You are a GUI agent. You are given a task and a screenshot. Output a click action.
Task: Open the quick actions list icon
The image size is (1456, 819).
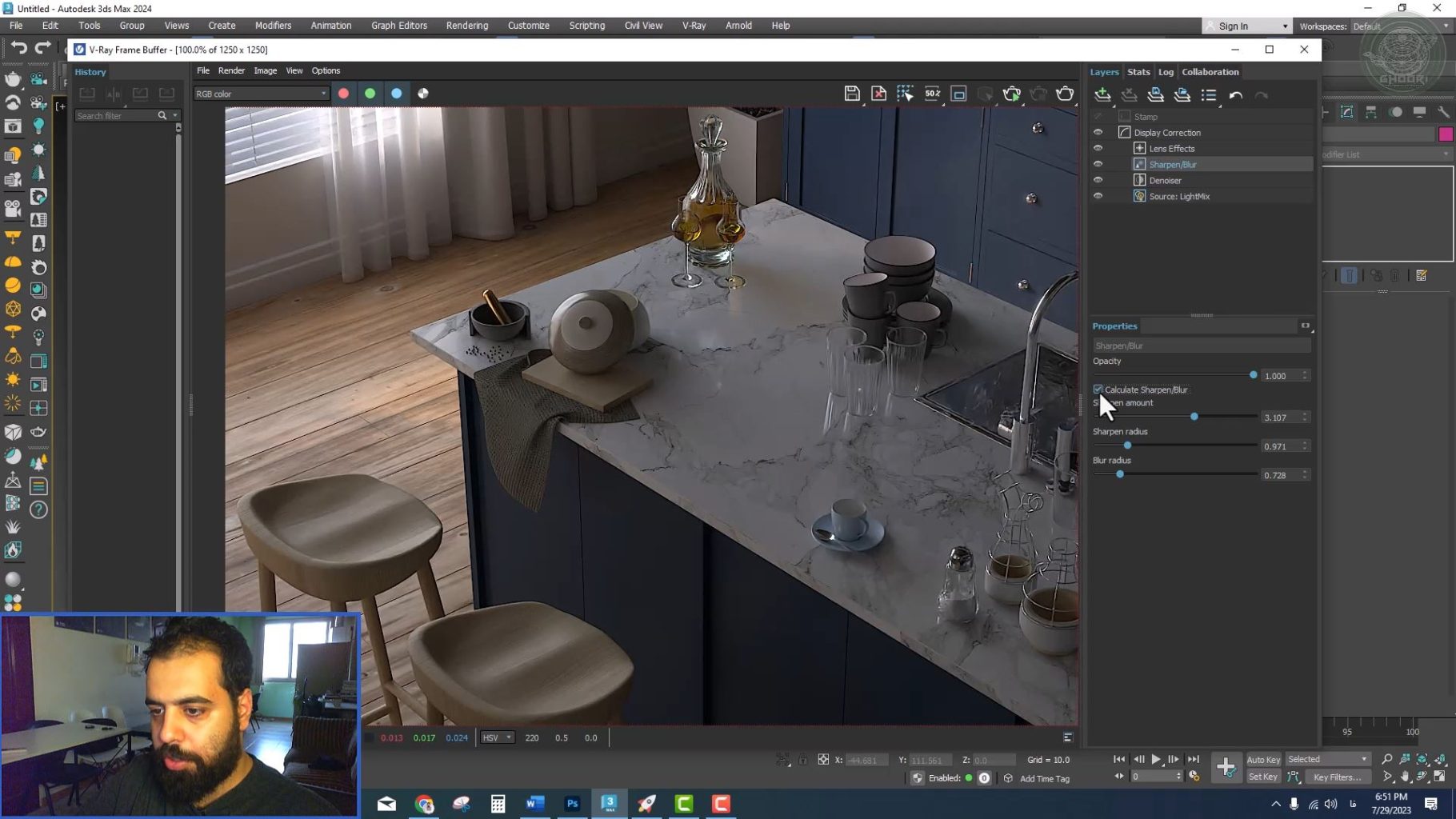point(1209,95)
